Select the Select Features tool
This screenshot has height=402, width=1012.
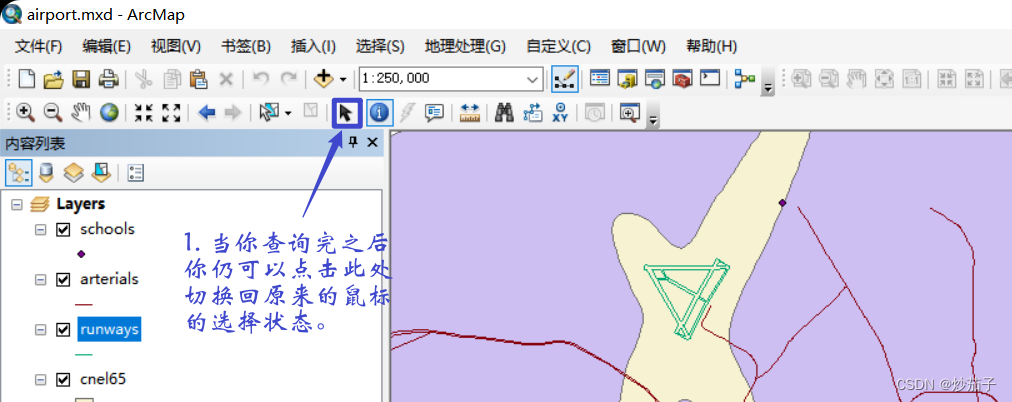pos(268,113)
